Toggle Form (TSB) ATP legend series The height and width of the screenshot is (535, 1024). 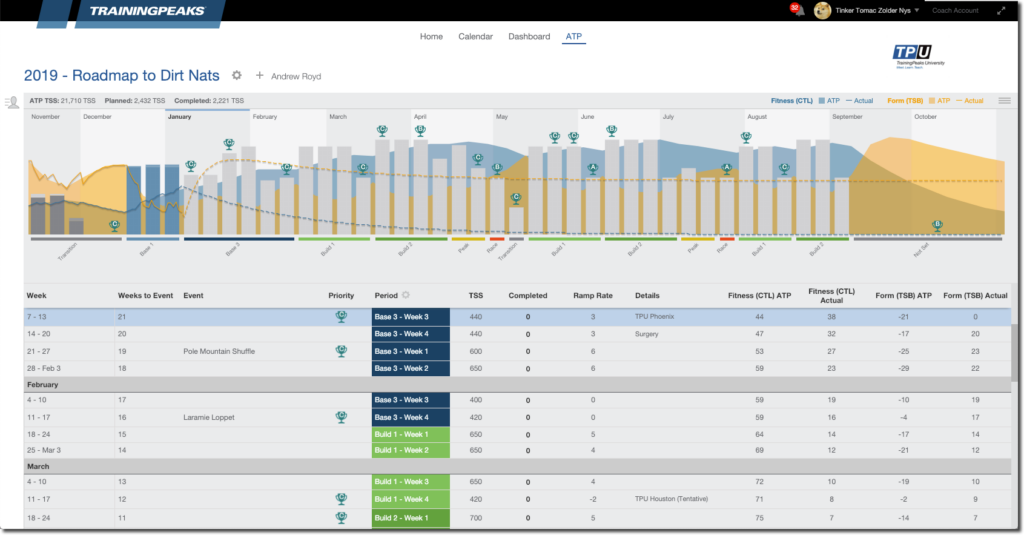click(940, 101)
